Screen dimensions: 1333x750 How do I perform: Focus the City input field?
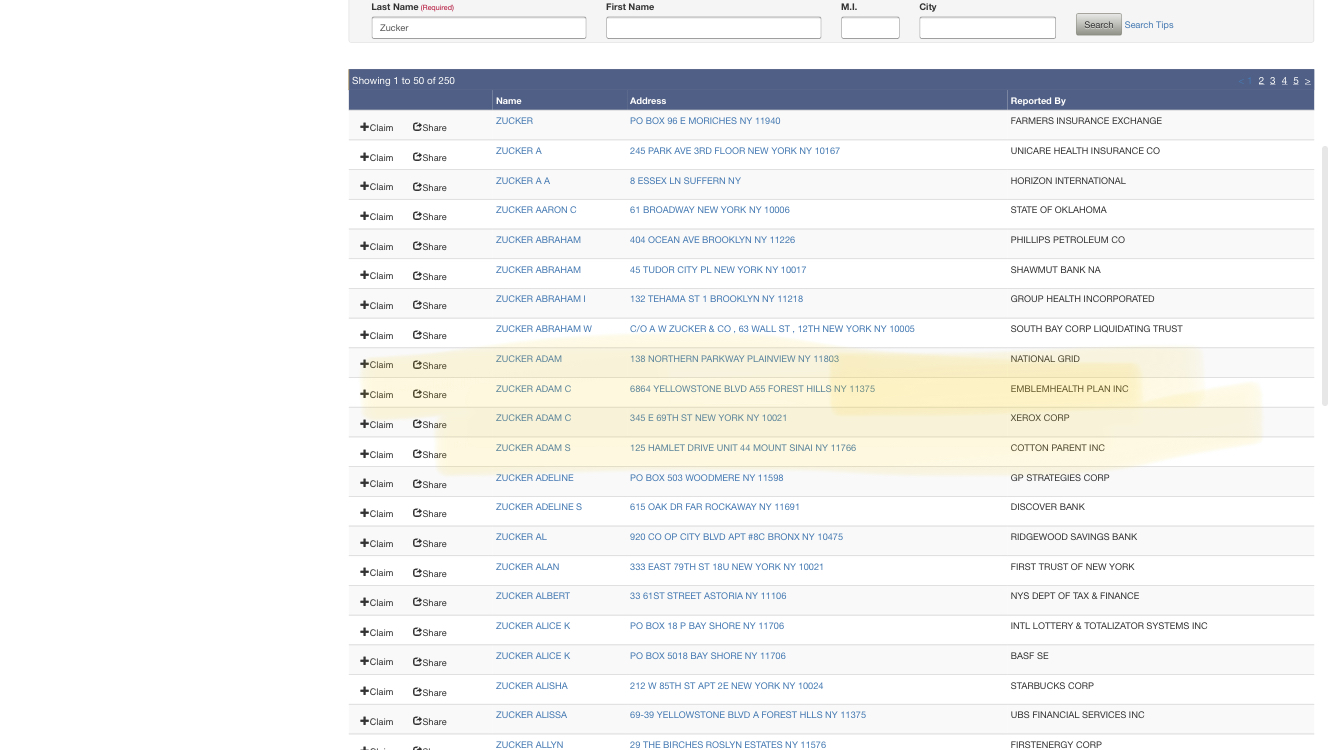tap(987, 28)
